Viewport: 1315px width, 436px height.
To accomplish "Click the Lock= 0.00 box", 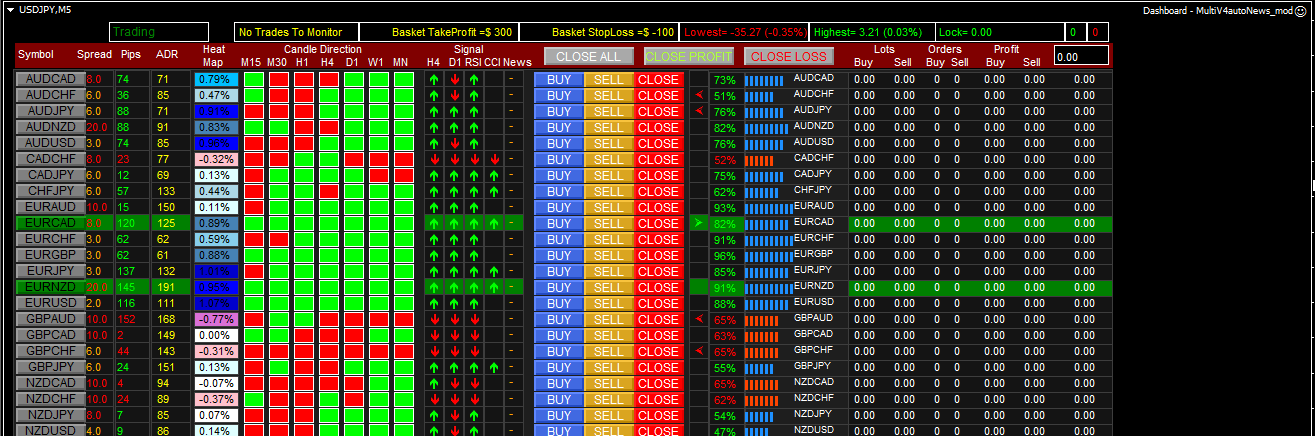I will click(999, 33).
